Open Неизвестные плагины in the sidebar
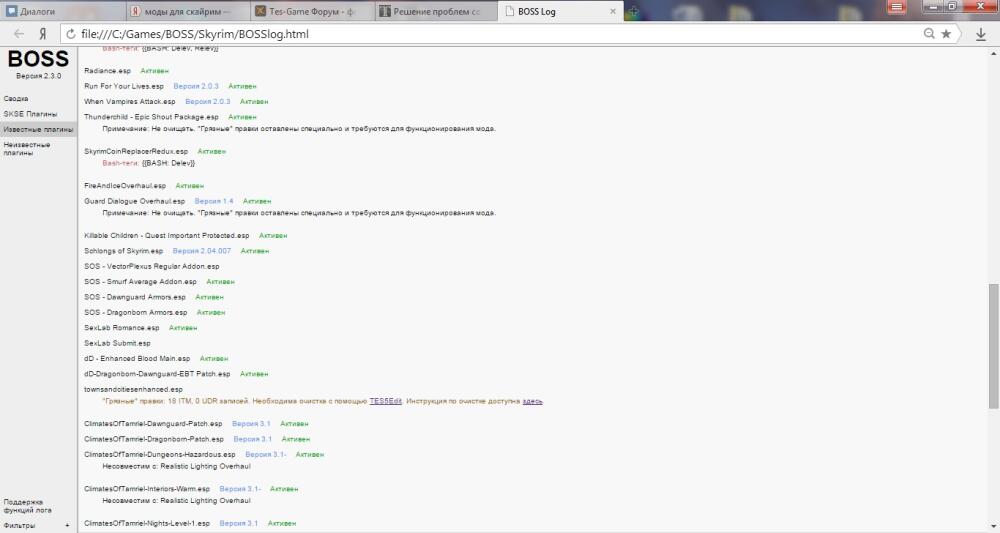 [27, 149]
